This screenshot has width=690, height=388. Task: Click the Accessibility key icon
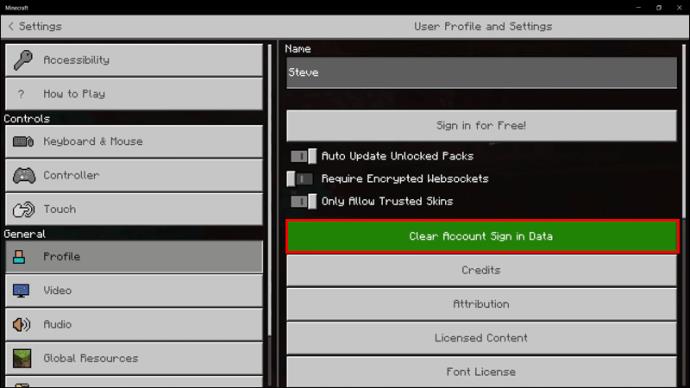coord(23,60)
